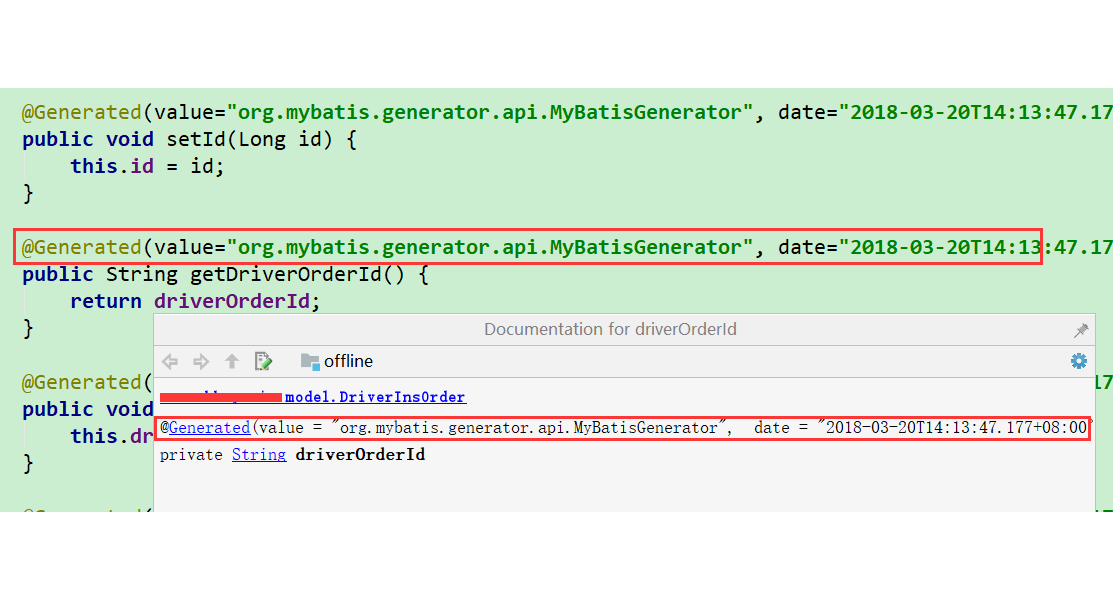This screenshot has width=1113, height=599.
Task: Click 'return driverOrderId;' statement
Action: 195,302
